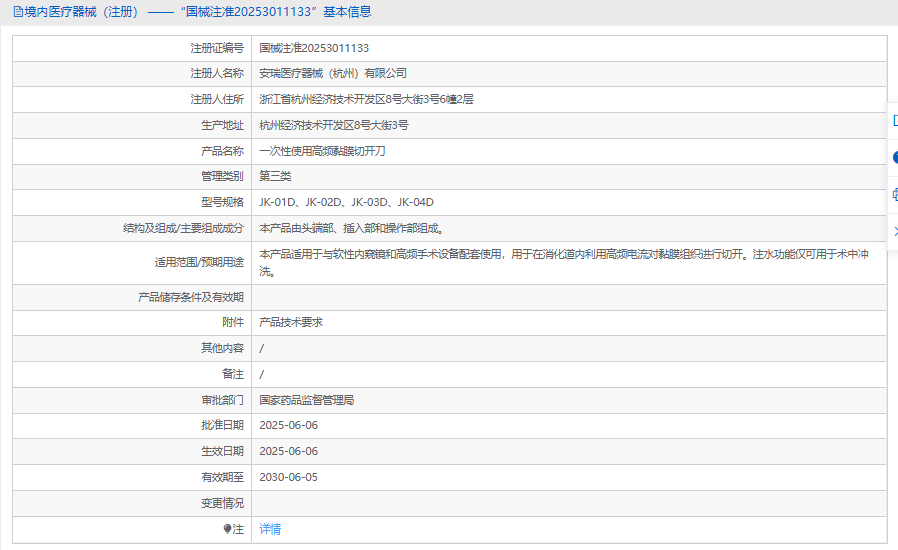
Task: Select the attachment text 产品技术要求
Action: pos(291,323)
